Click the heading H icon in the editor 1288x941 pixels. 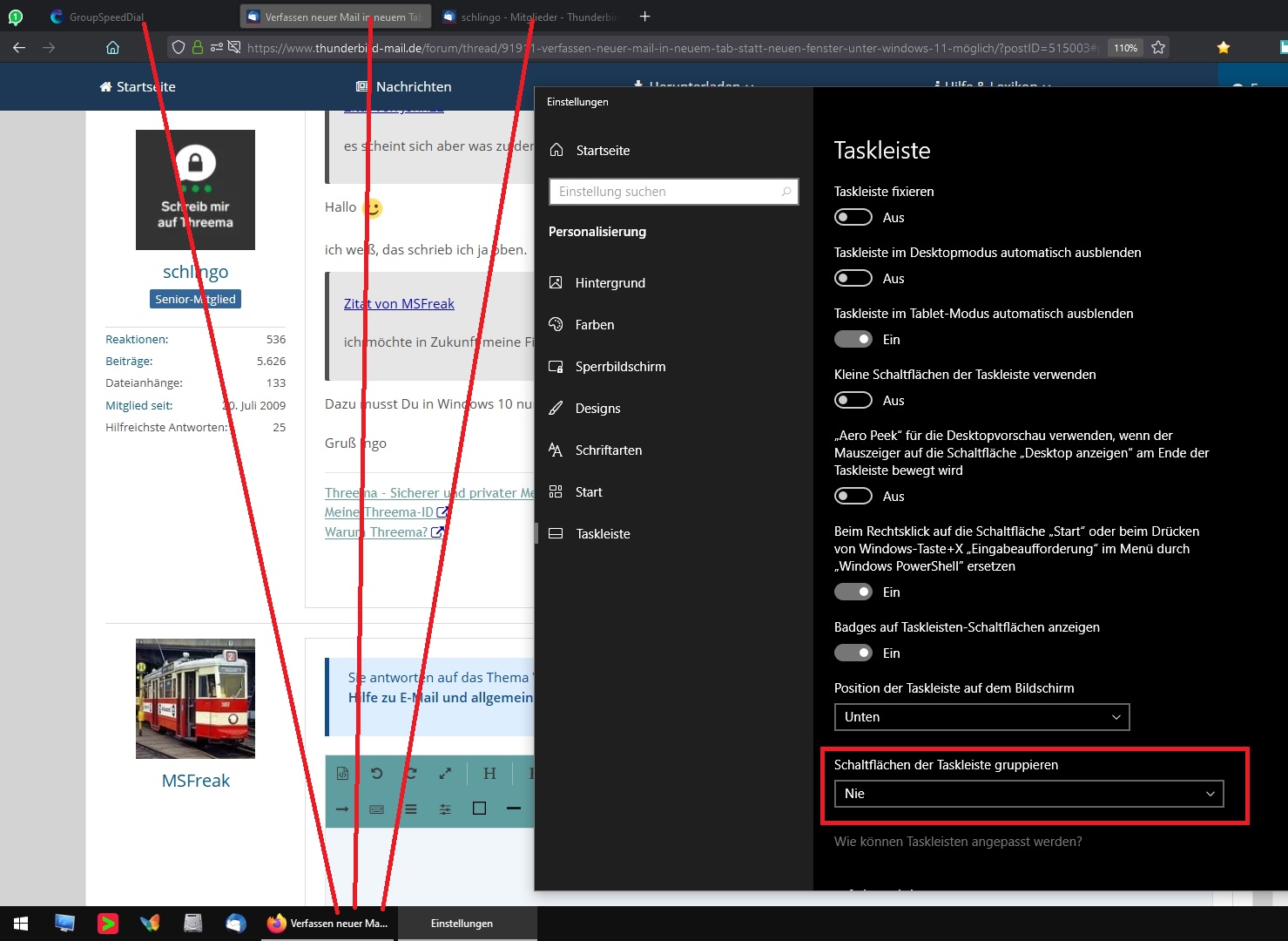pos(489,773)
